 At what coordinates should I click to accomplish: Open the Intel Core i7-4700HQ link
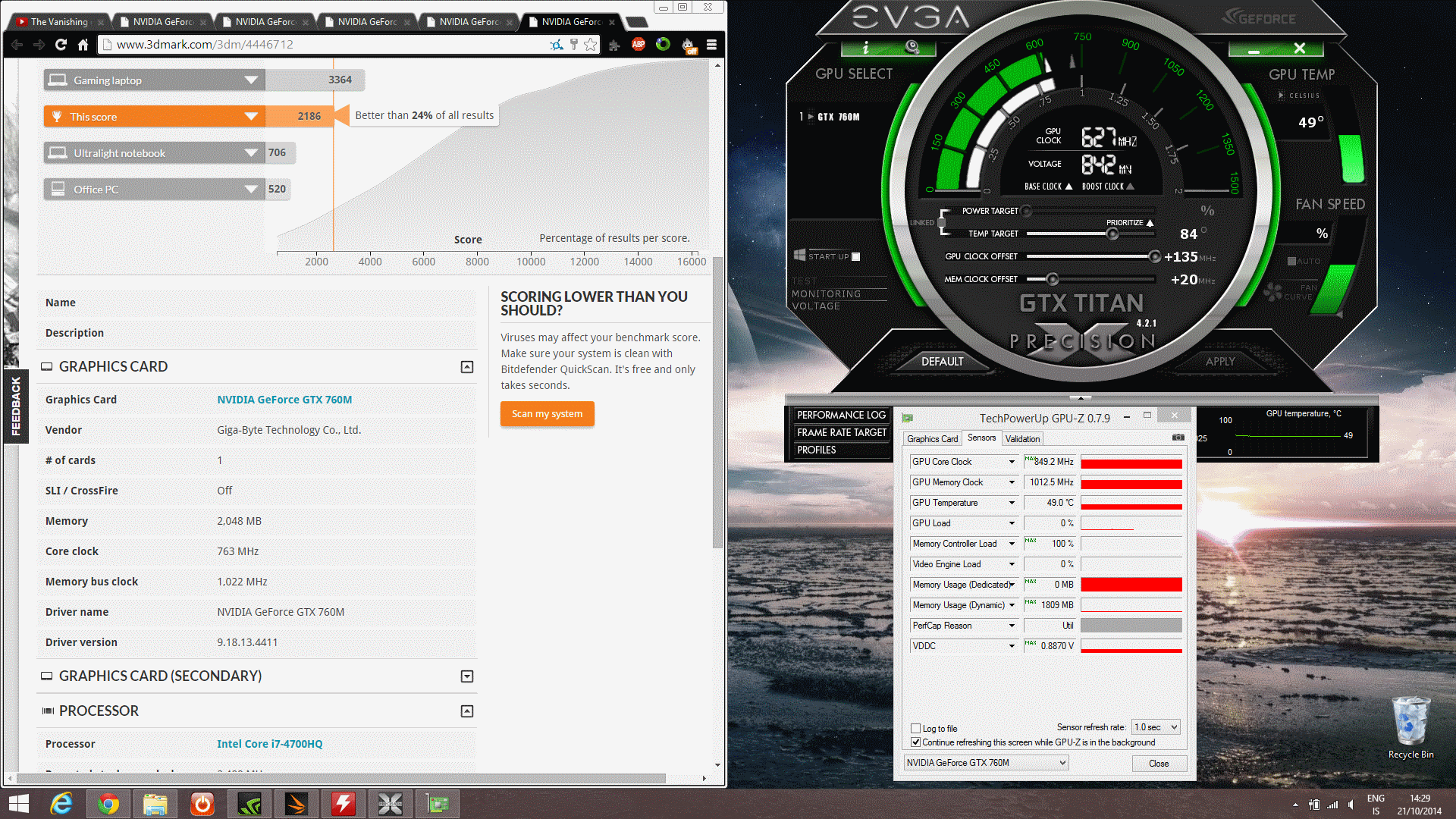coord(269,744)
